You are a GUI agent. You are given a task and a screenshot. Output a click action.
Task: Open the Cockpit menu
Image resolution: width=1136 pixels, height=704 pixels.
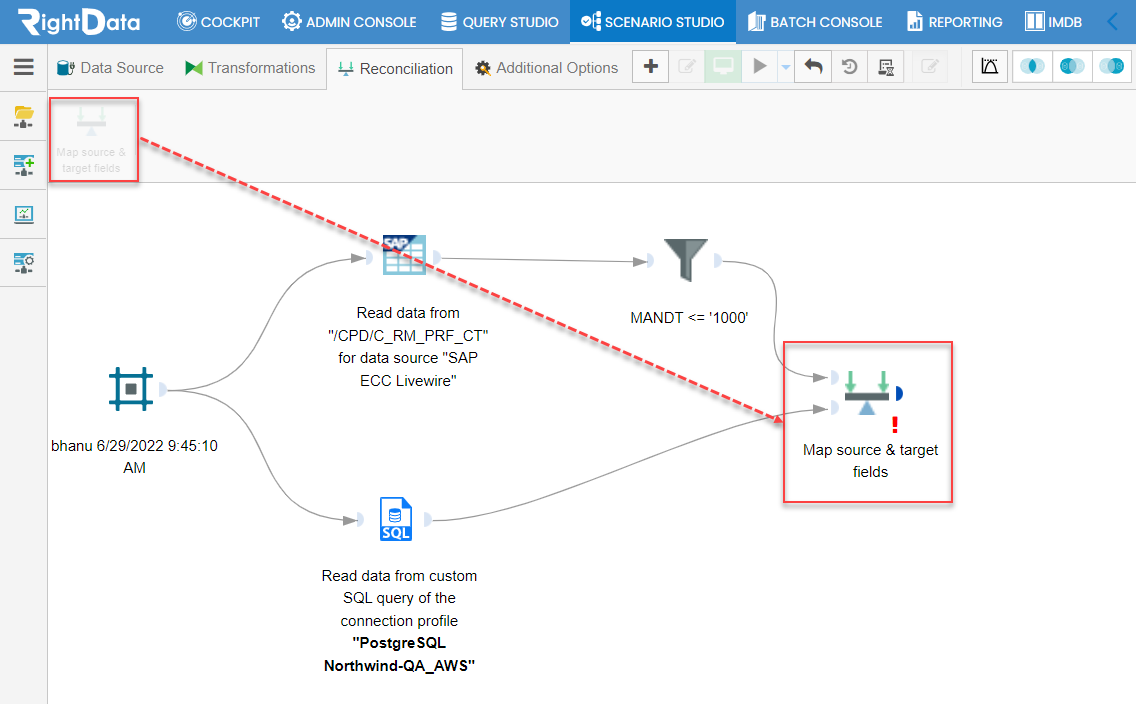[218, 22]
